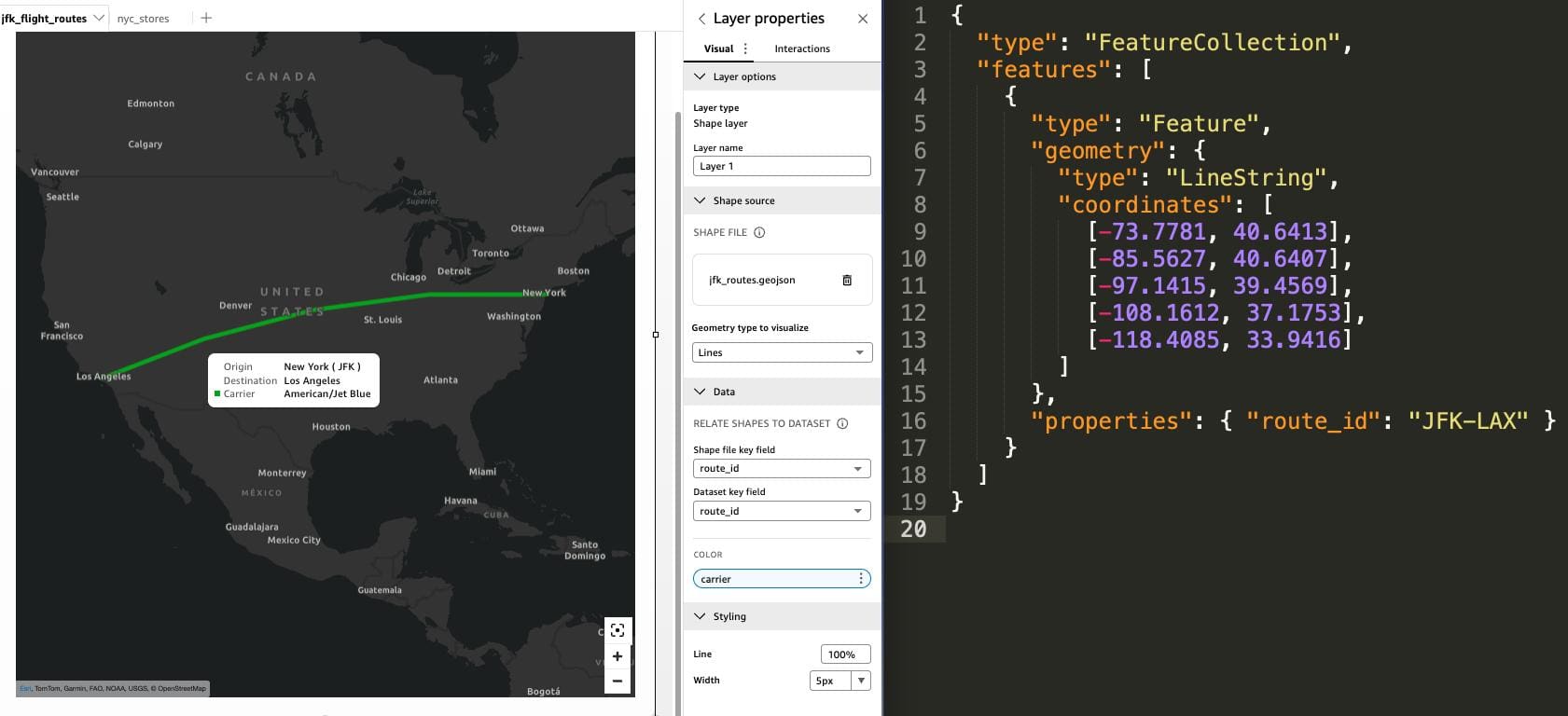
Task: Add a new sheet with the plus icon
Action: coord(206,18)
